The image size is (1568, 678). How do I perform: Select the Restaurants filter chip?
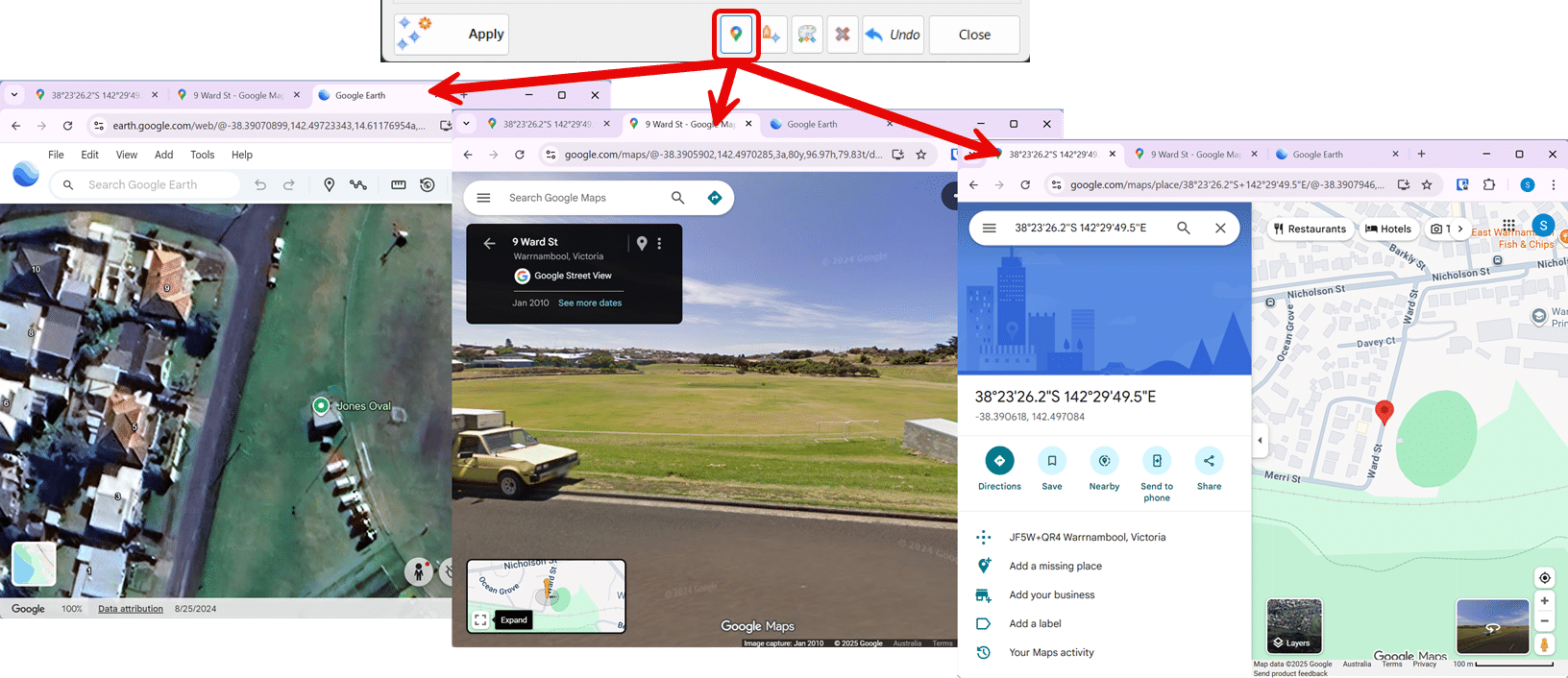click(1310, 229)
